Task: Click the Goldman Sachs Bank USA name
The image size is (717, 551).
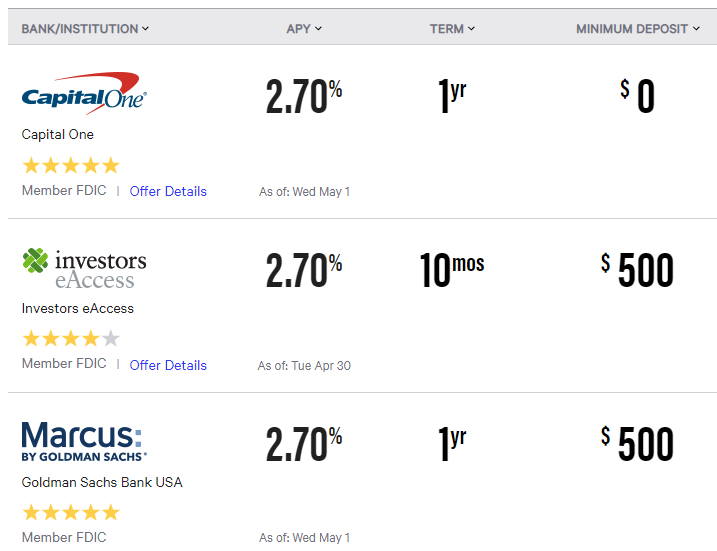Action: point(102,482)
